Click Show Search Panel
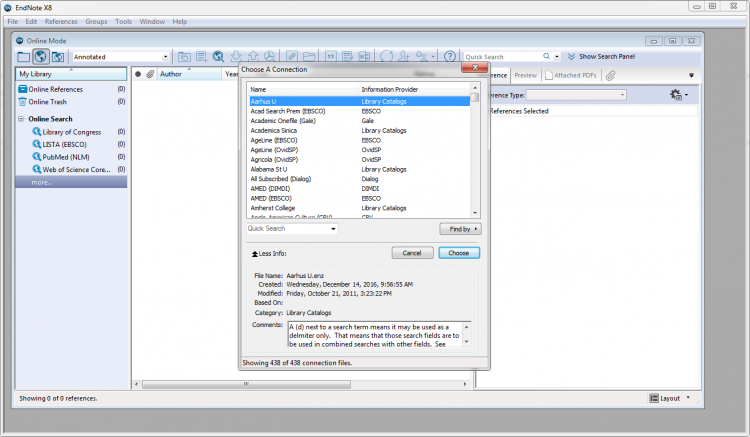The width and height of the screenshot is (750, 437). (601, 56)
